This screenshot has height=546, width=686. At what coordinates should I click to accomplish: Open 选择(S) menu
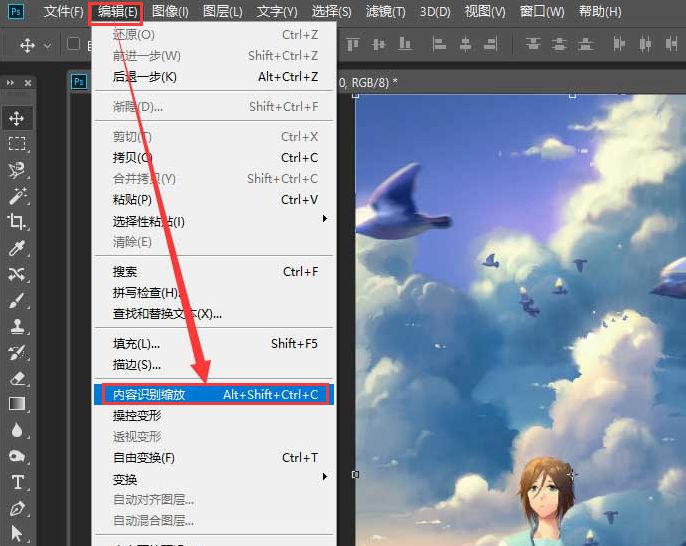[331, 12]
